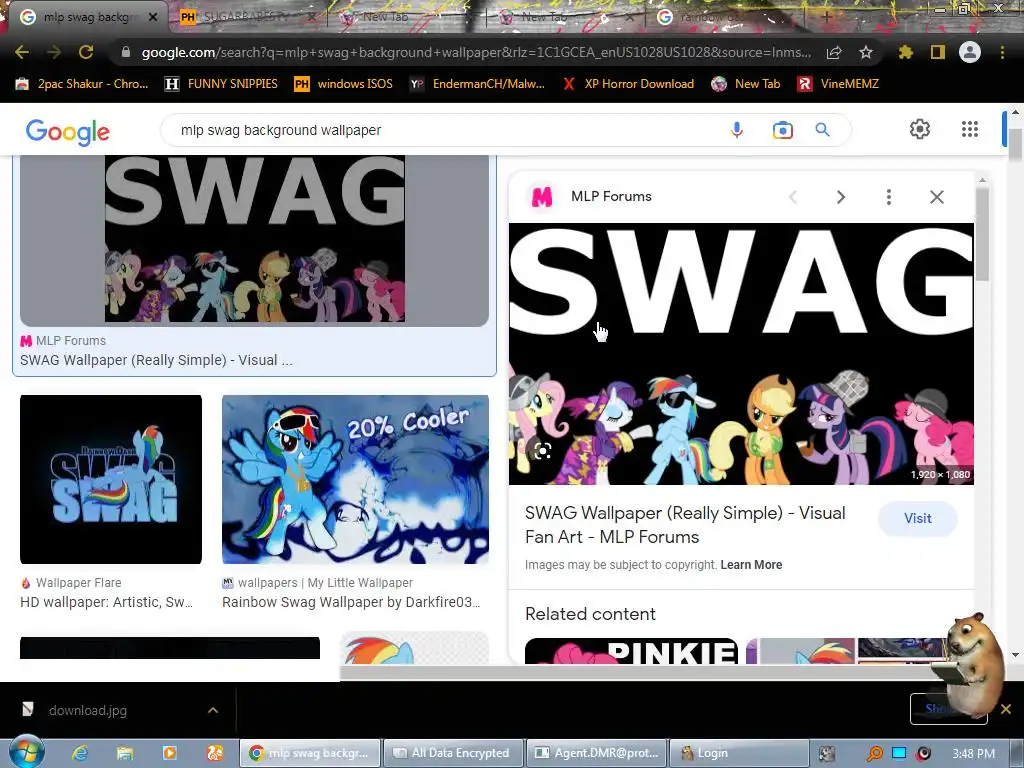Start voice search with the microphone icon

[737, 130]
